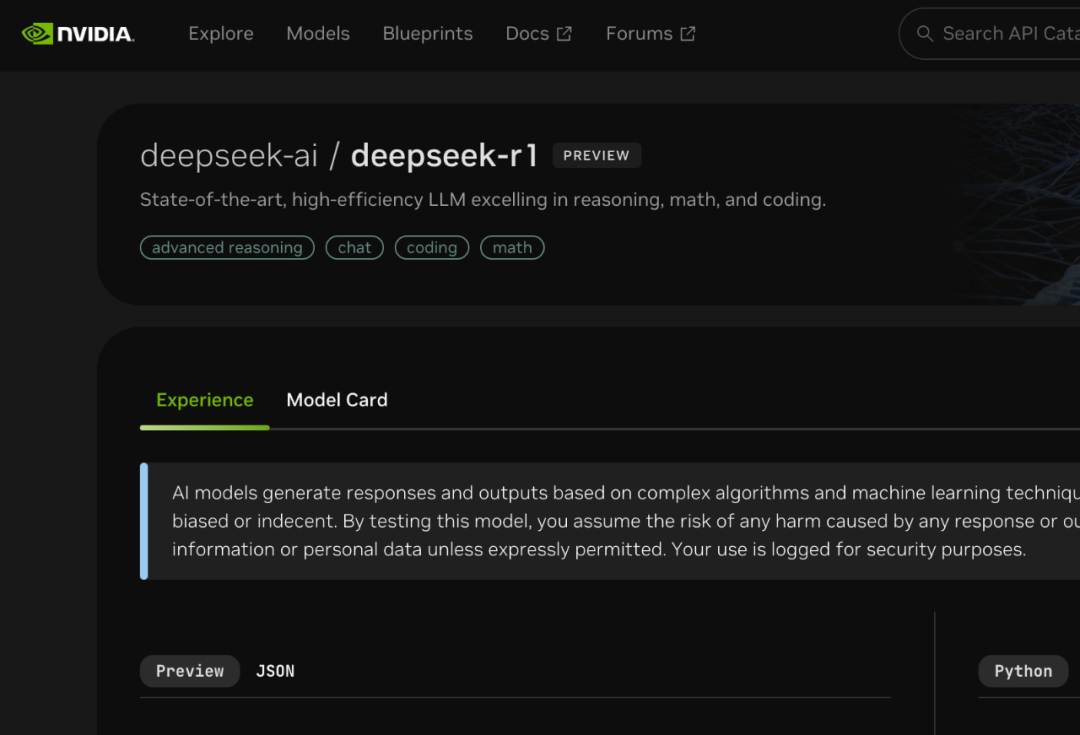Switch to JSON view
Viewport: 1080px width, 735px height.
(276, 671)
